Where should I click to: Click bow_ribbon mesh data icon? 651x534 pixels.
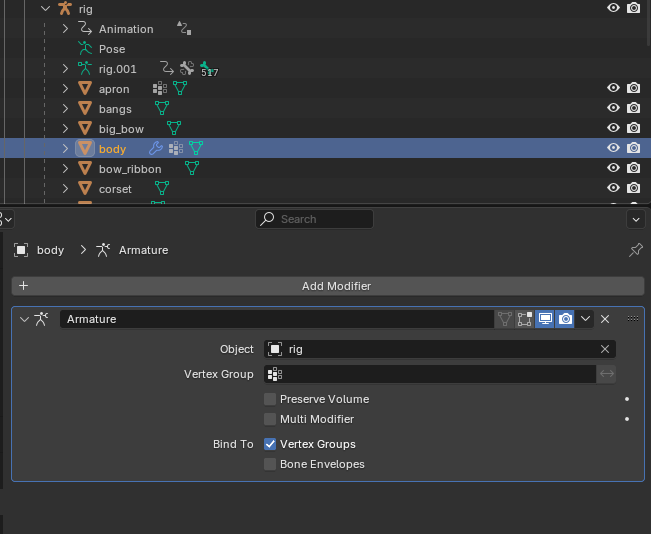pos(192,168)
